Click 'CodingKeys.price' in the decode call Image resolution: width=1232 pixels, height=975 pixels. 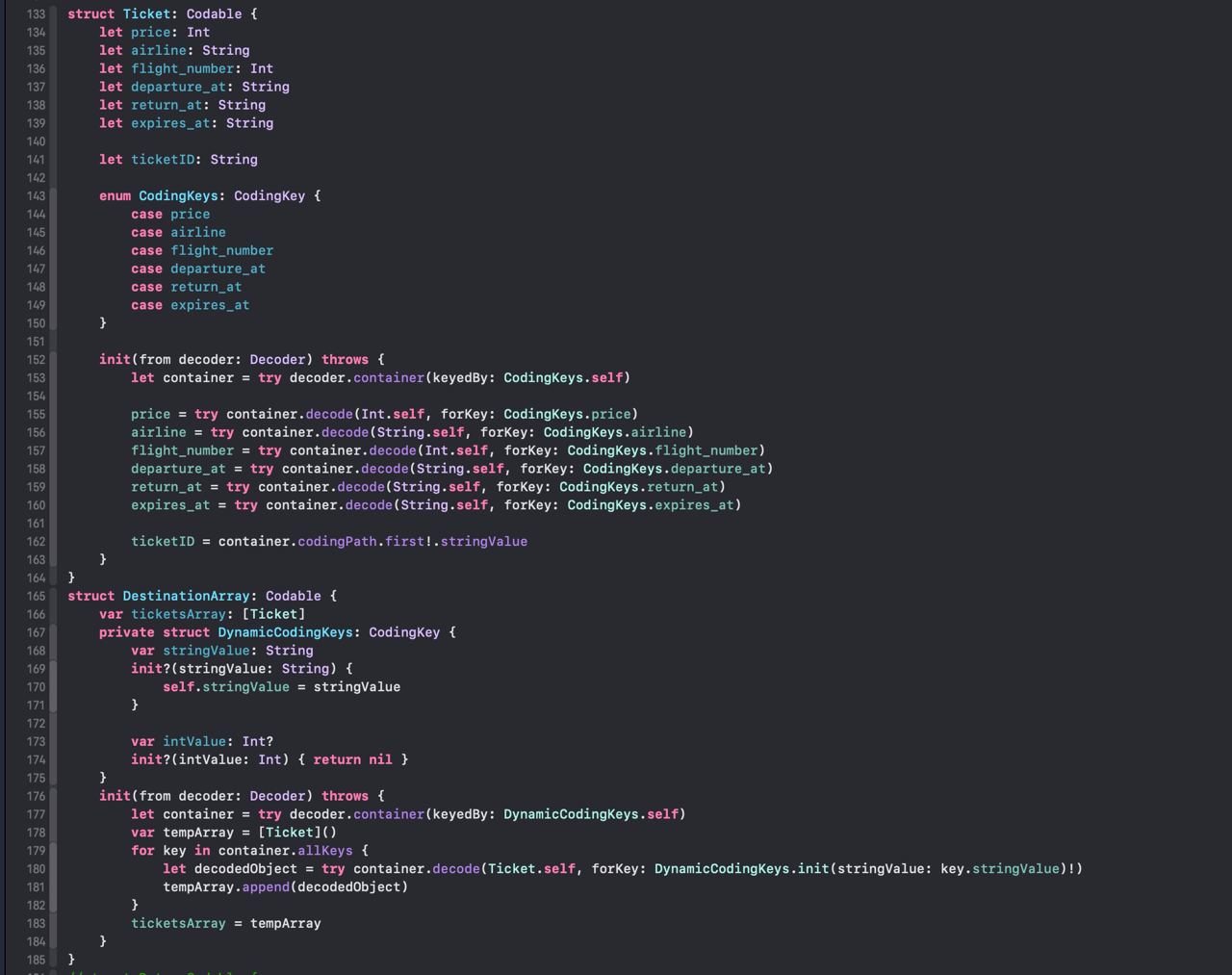[x=567, y=415]
